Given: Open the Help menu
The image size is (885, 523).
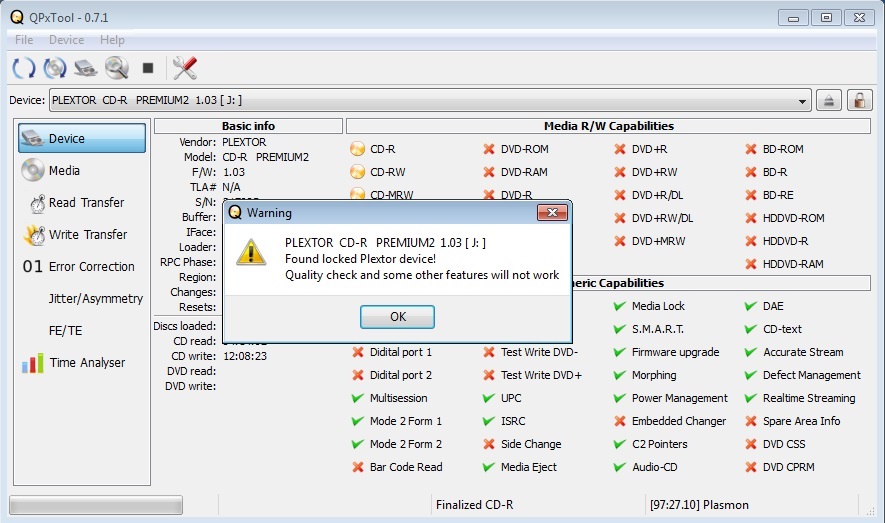Looking at the screenshot, I should pos(112,40).
